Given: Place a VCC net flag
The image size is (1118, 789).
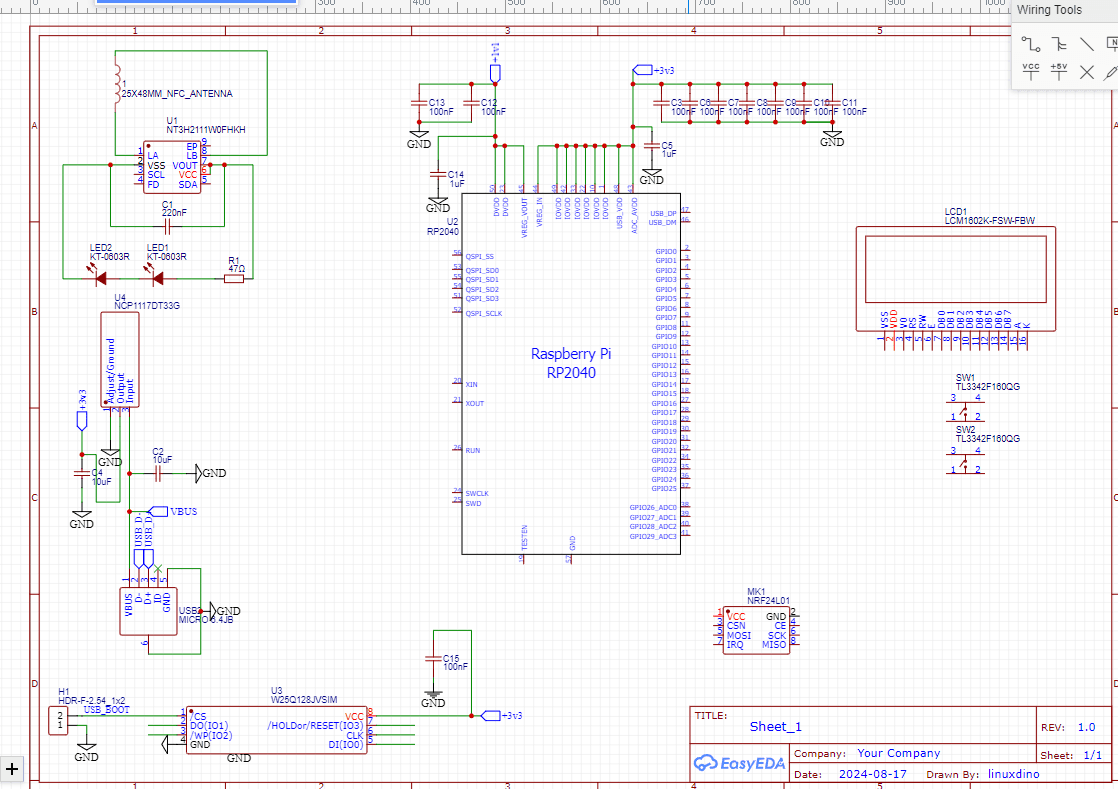Looking at the screenshot, I should [x=1031, y=71].
